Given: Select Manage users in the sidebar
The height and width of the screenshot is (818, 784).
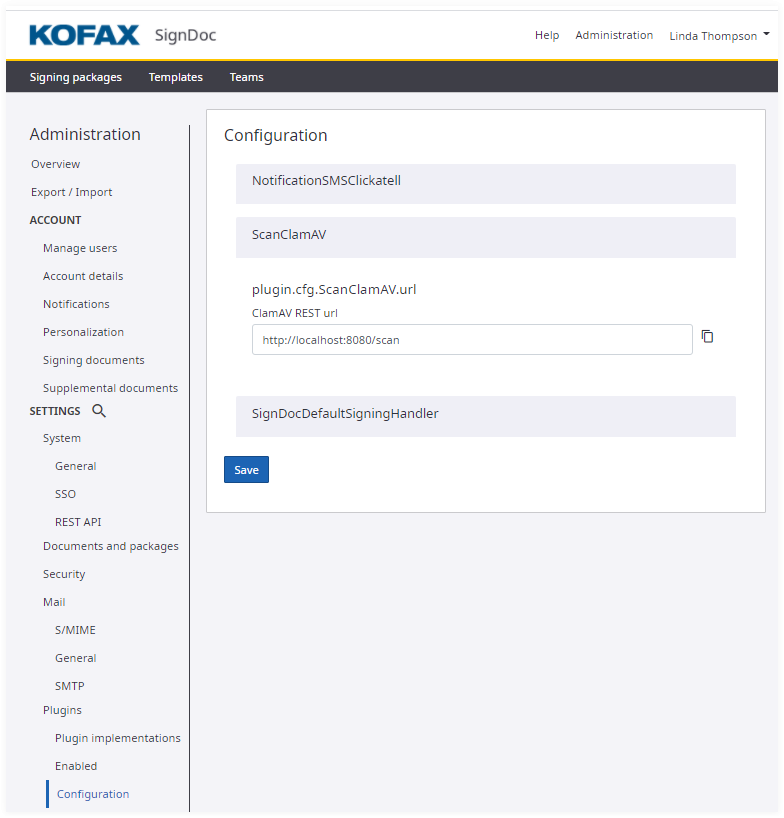Looking at the screenshot, I should tap(80, 248).
